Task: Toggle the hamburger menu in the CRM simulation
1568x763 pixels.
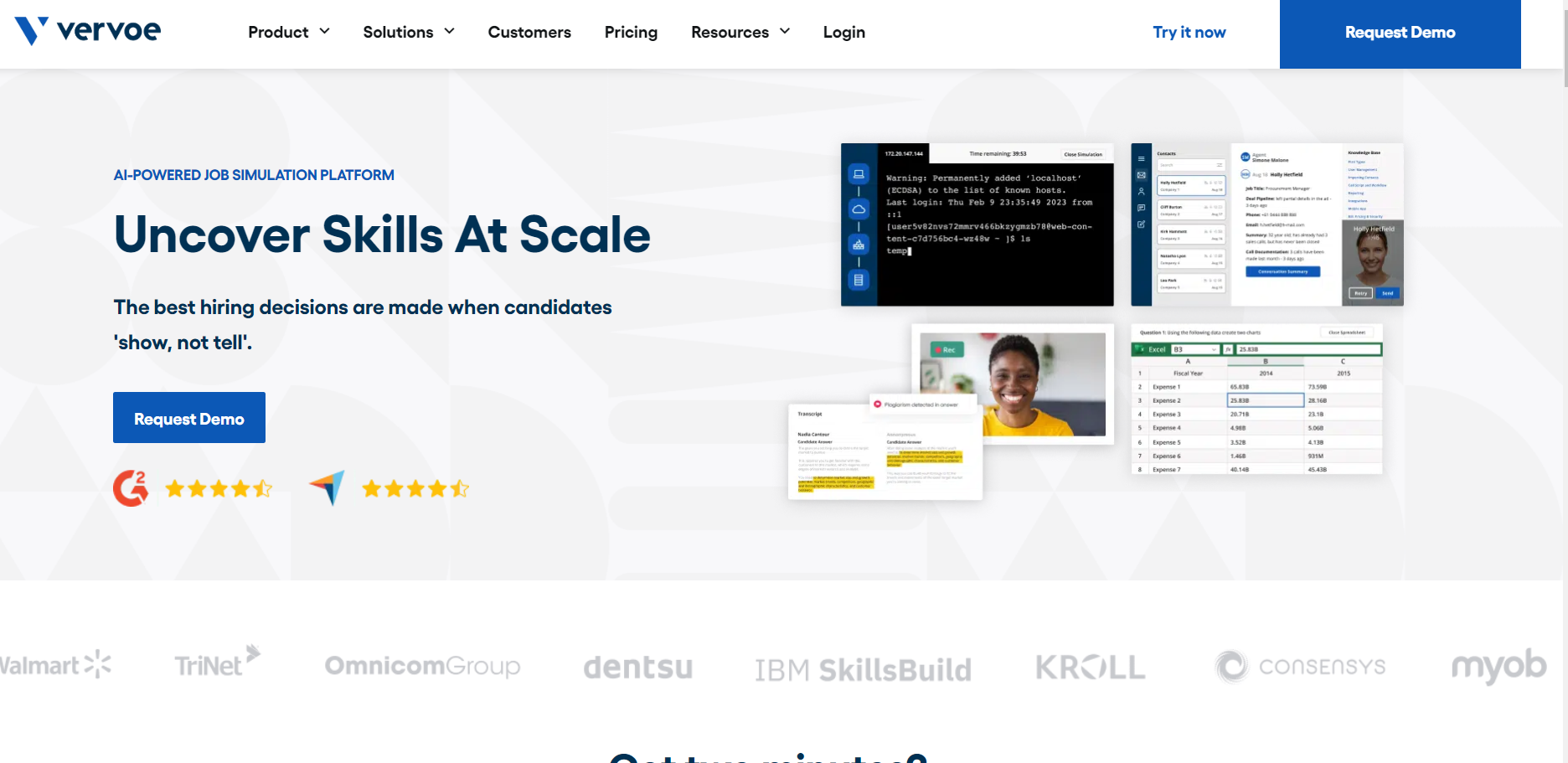Action: (x=1141, y=159)
